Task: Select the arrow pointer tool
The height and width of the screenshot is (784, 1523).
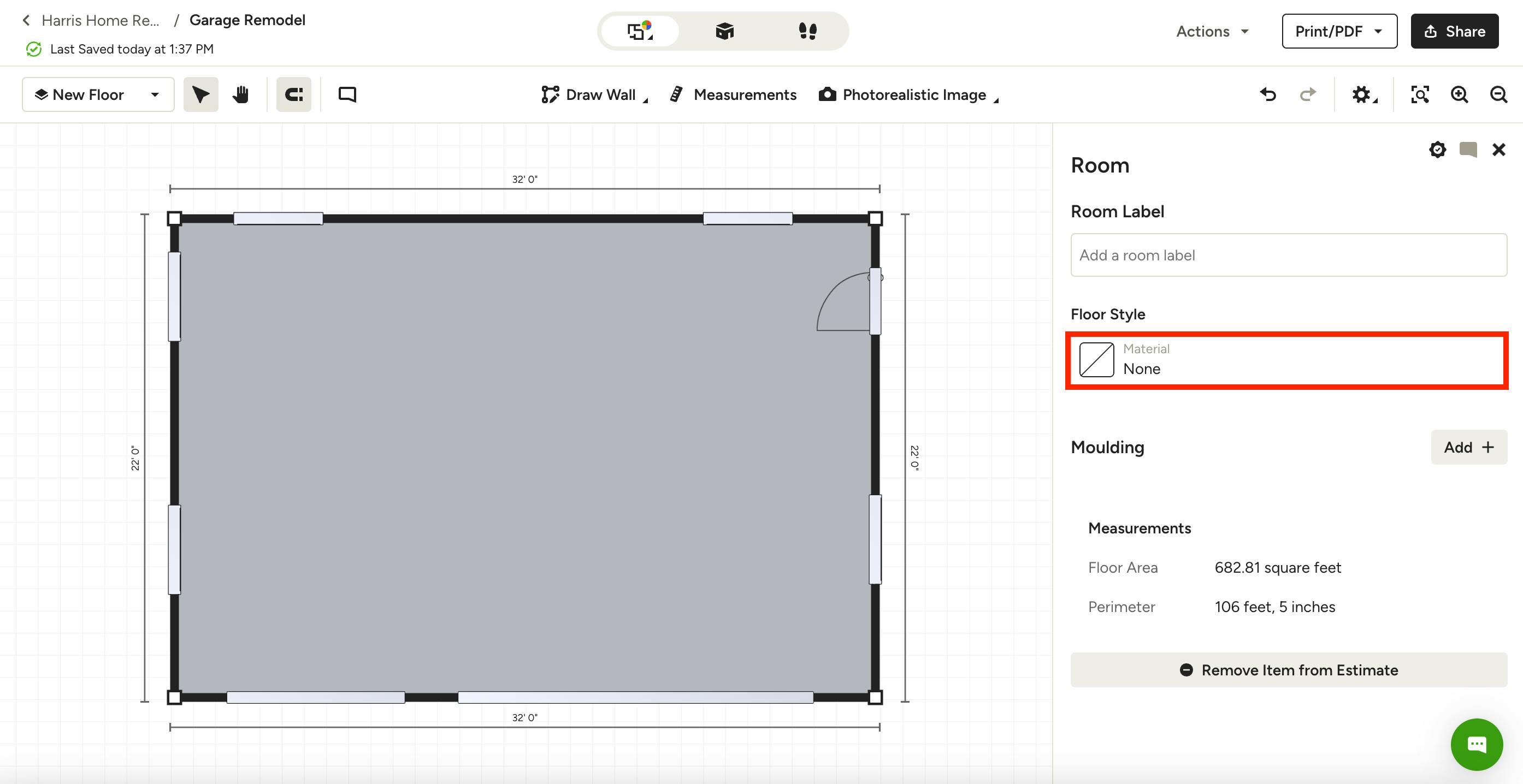Action: (x=200, y=94)
